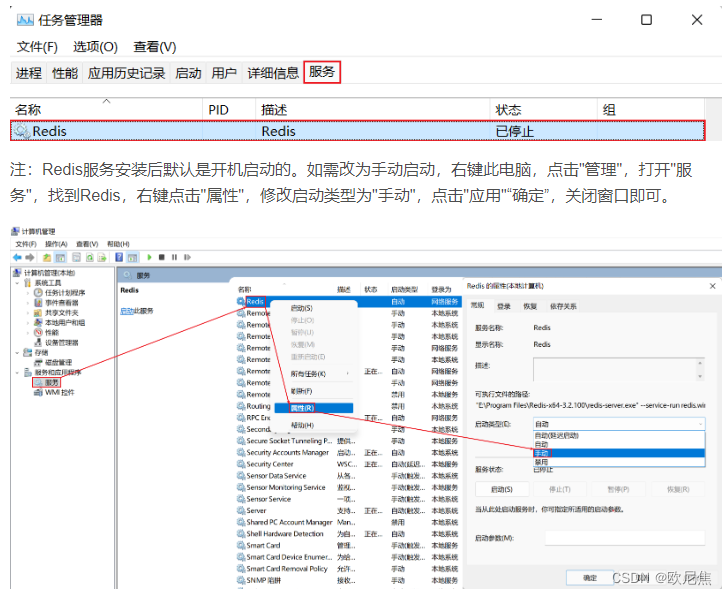Open the 文件(F) menu in Task Manager
This screenshot has height=595, width=727.
click(x=37, y=47)
